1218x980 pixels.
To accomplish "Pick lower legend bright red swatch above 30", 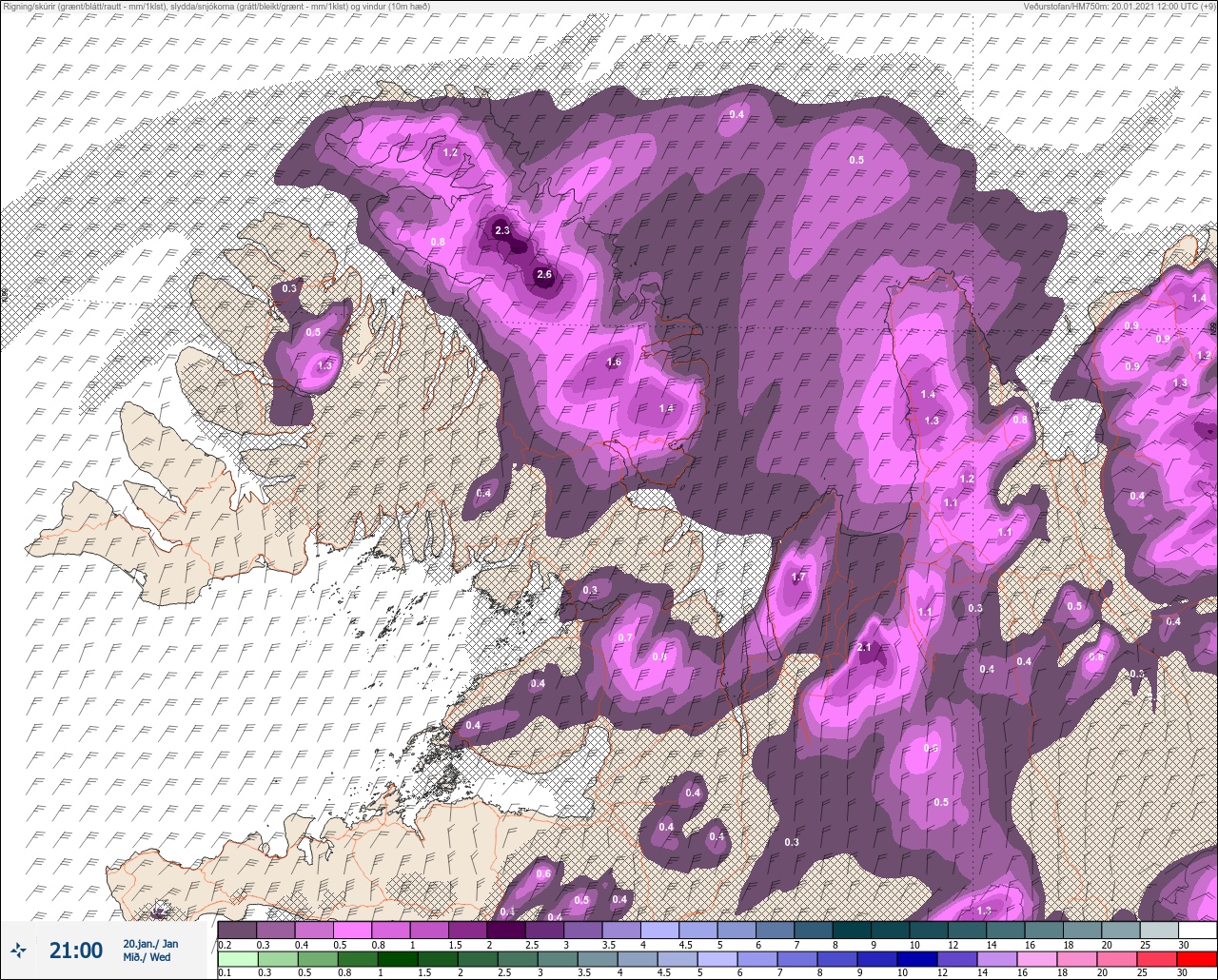I will pyautogui.click(x=1197, y=959).
